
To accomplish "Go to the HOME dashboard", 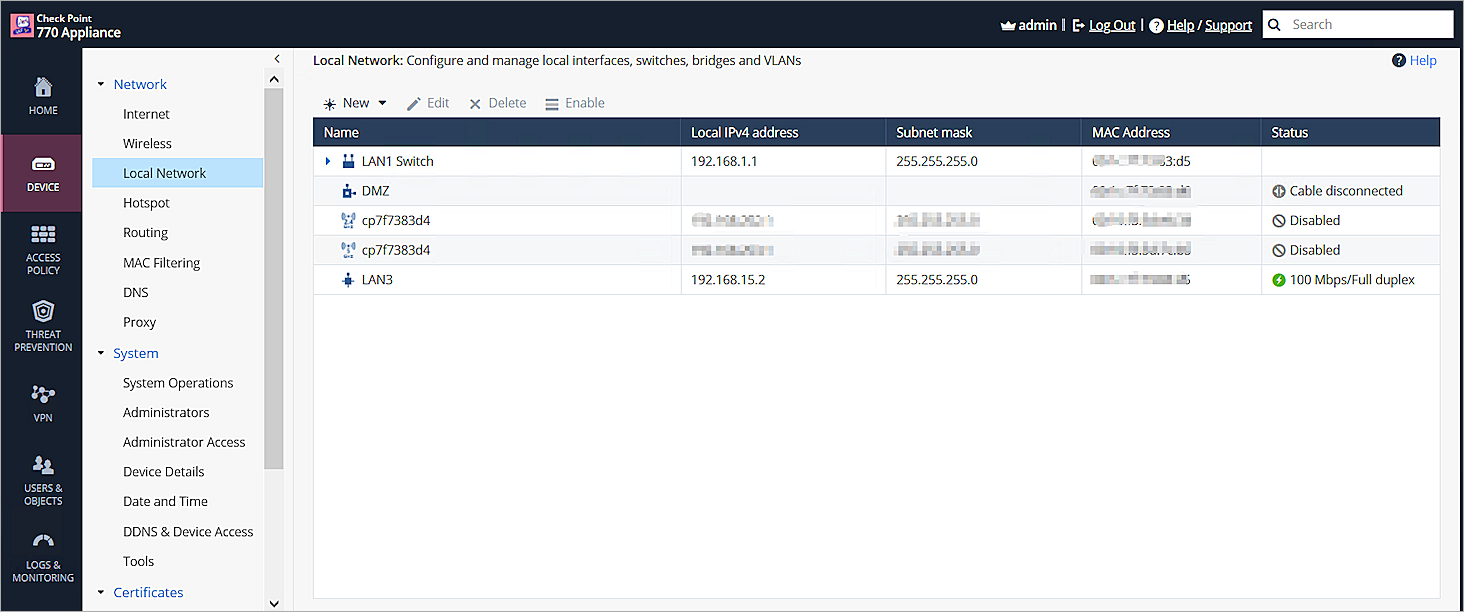I will coord(42,95).
